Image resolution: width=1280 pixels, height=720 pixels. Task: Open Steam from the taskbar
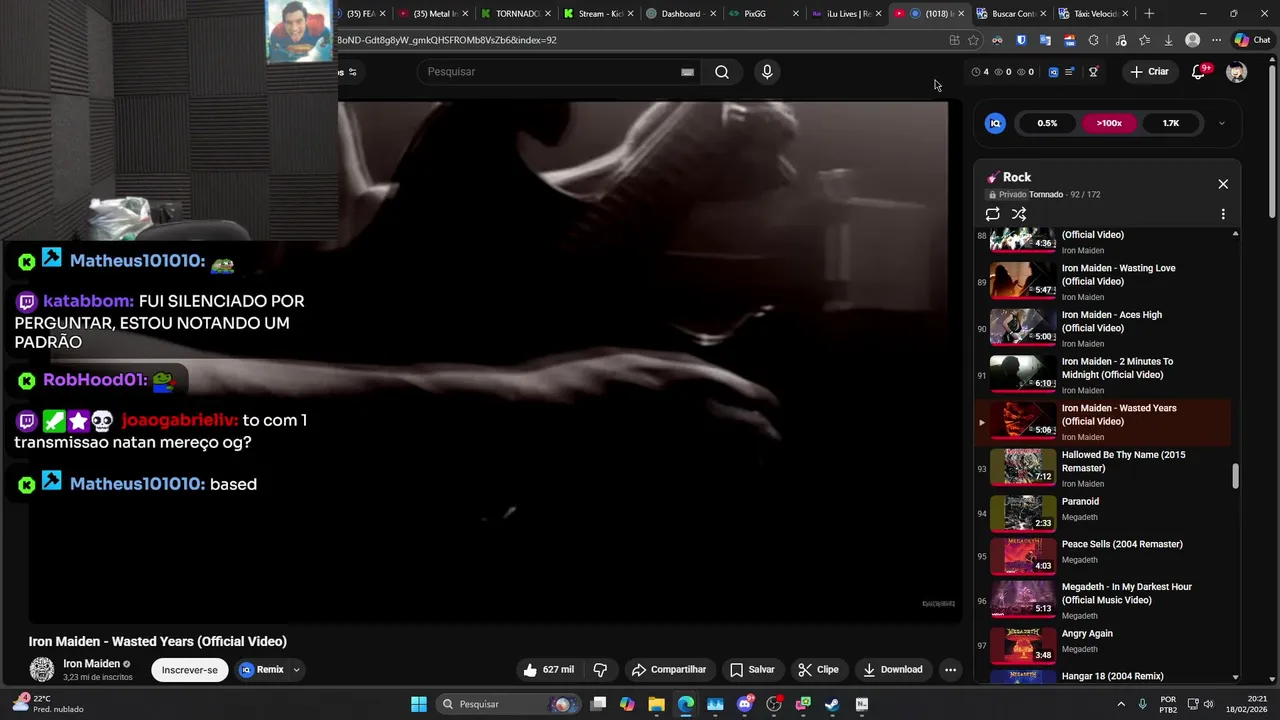(x=832, y=704)
